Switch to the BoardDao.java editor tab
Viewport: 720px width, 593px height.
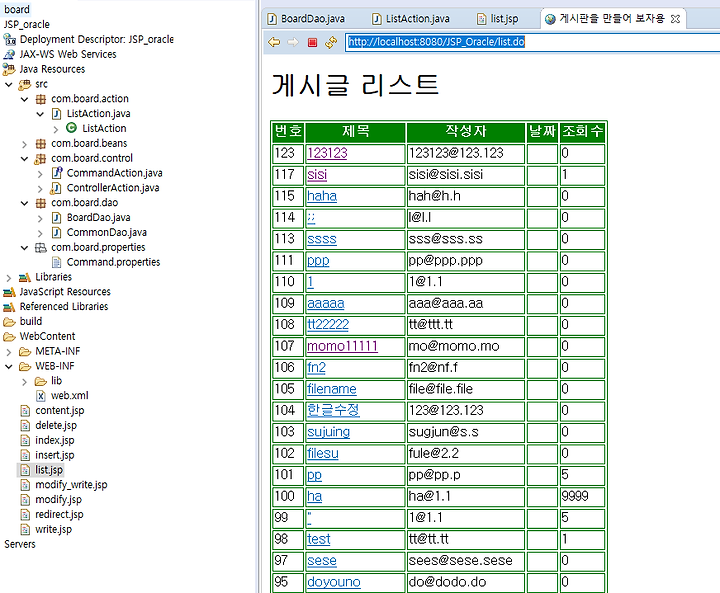(x=306, y=19)
